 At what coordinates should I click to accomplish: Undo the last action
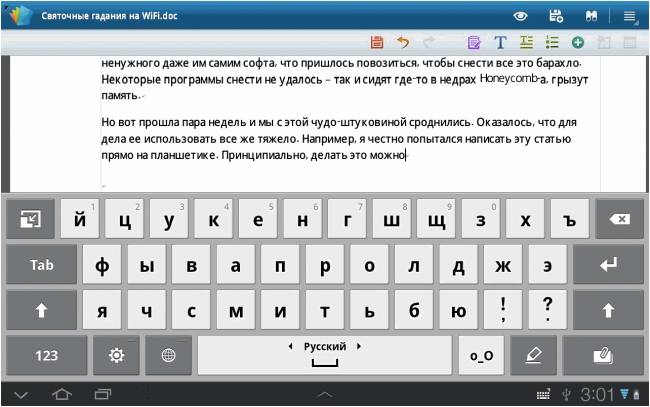coord(403,42)
